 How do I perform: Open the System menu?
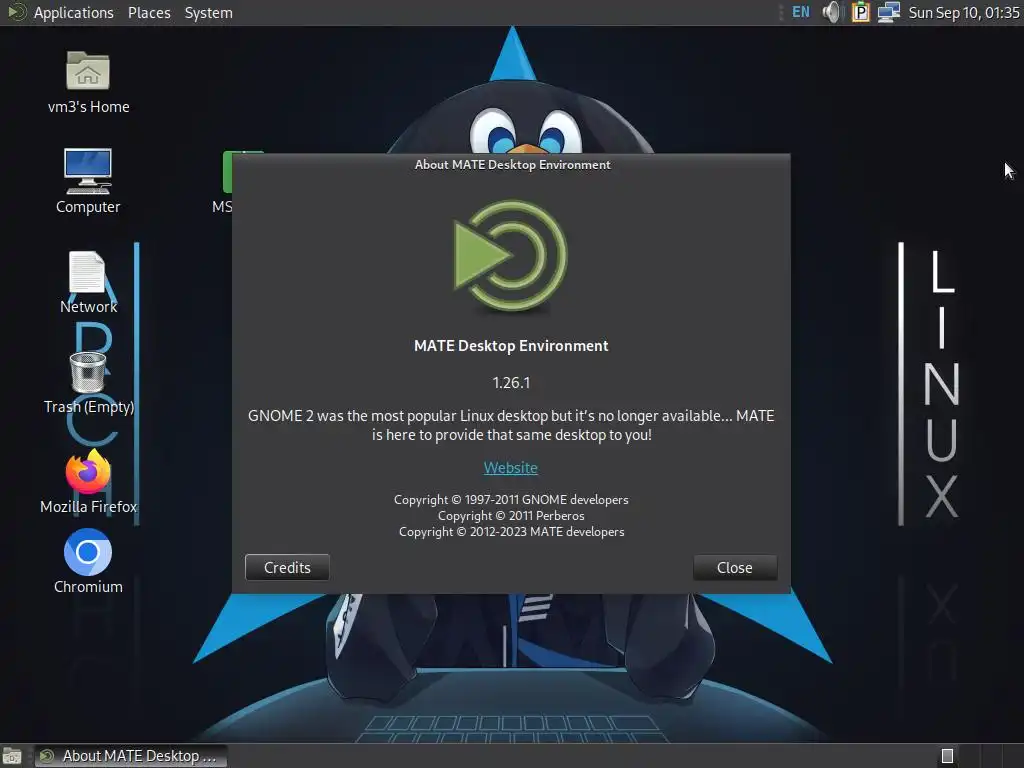click(208, 12)
